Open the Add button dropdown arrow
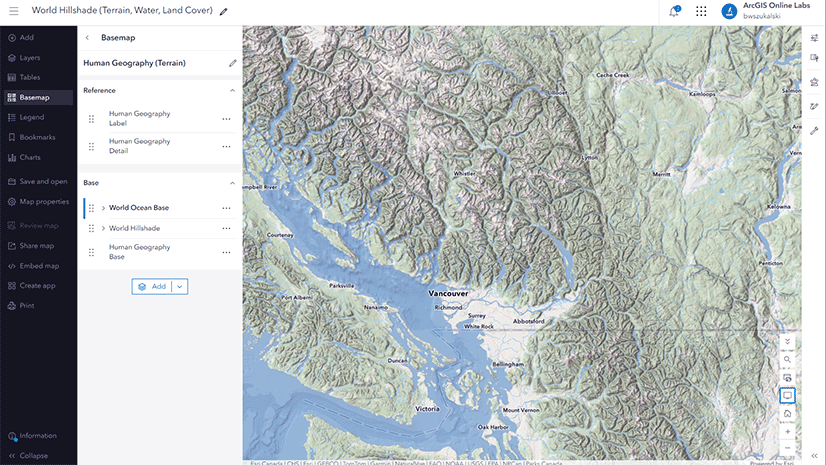The image size is (826, 465). [180, 286]
